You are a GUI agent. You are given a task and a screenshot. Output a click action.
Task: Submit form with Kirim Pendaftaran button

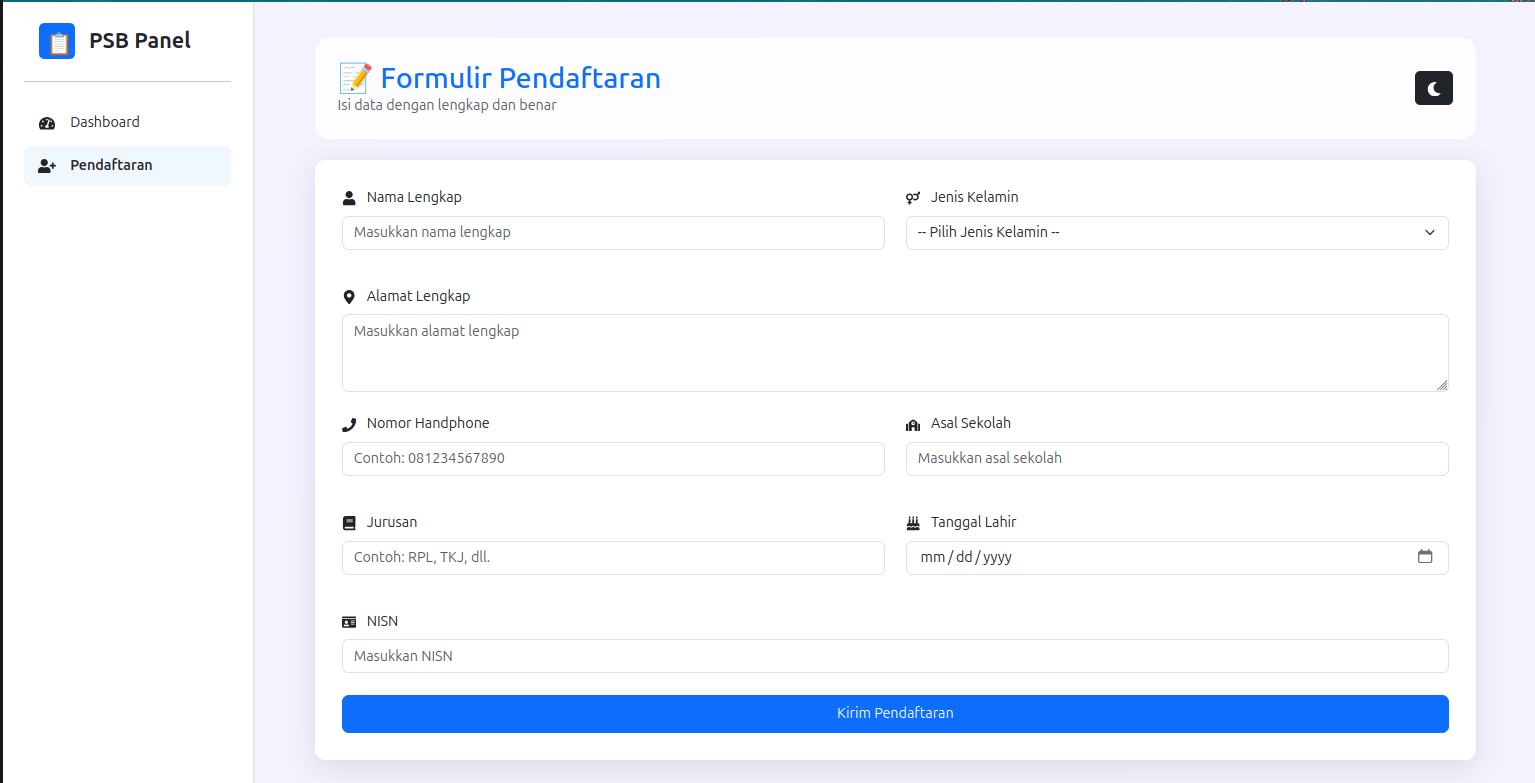894,713
